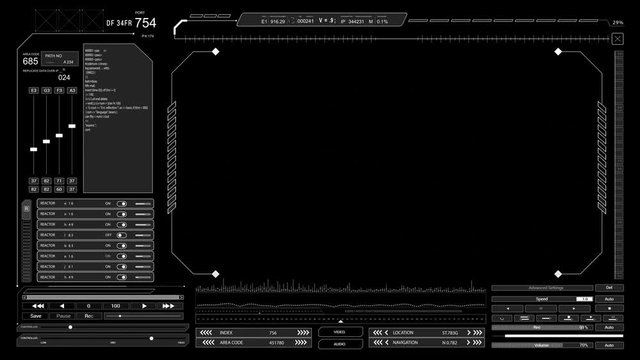Select the AUDIO button

point(340,344)
